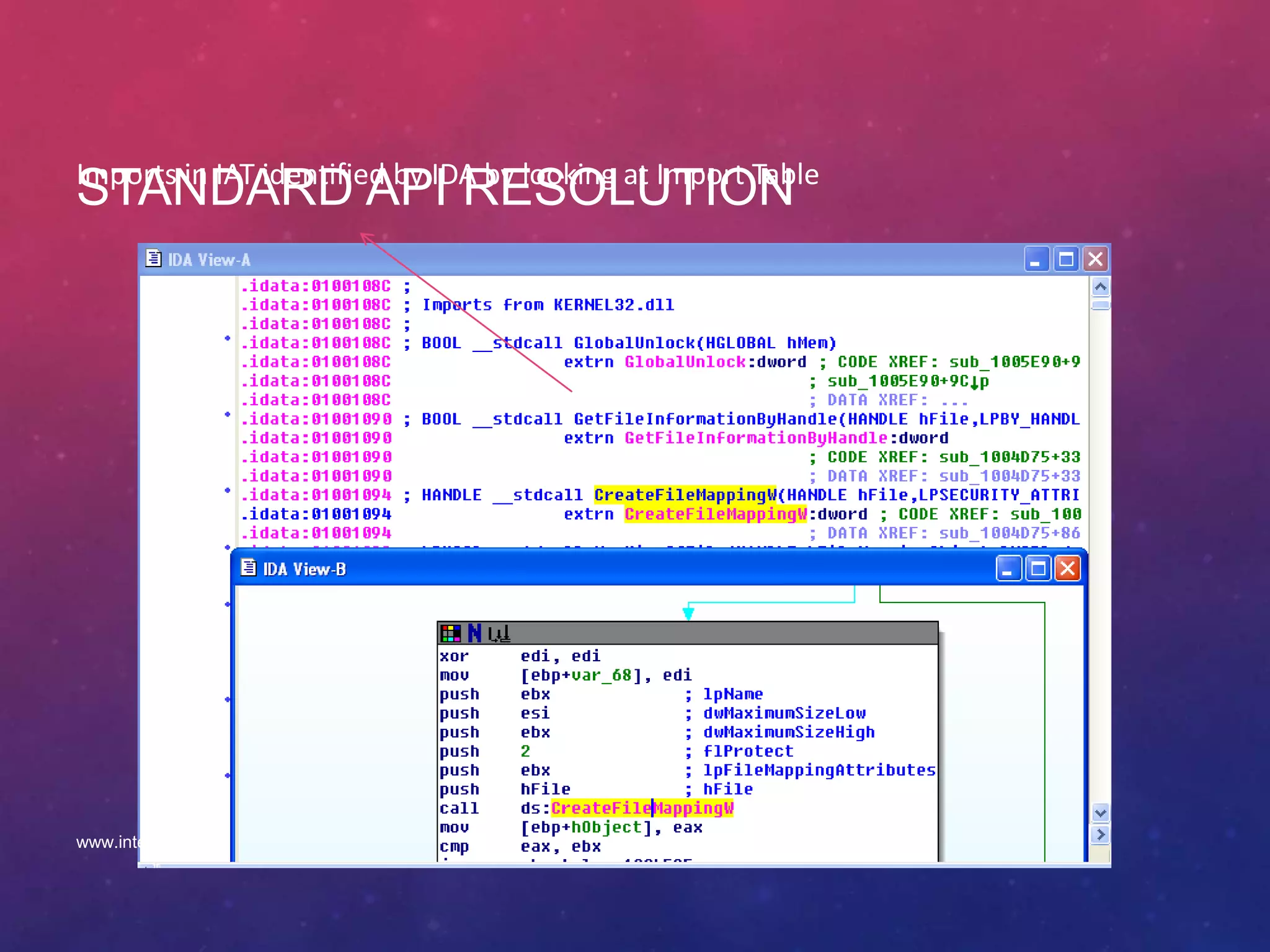
Task: Click the 'Imports from KERNEL32.dll' comment
Action: 548,305
